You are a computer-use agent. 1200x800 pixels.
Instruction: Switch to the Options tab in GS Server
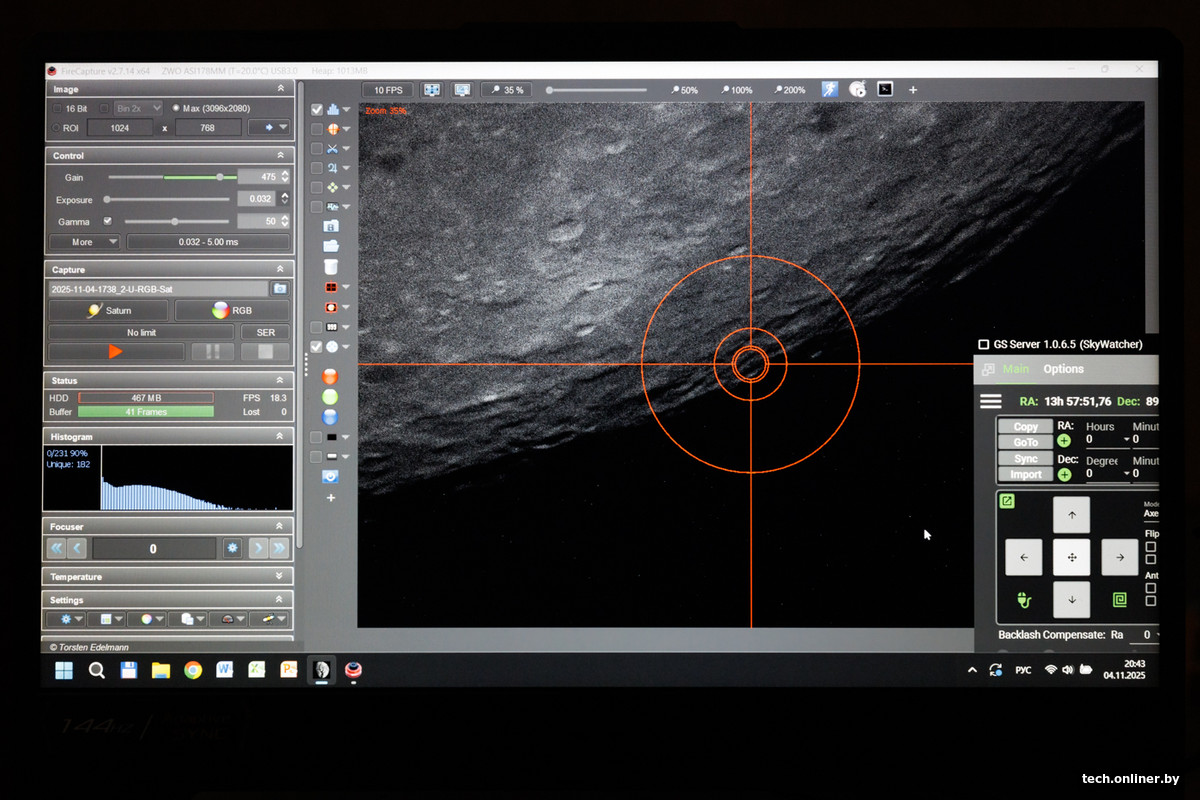point(1063,369)
